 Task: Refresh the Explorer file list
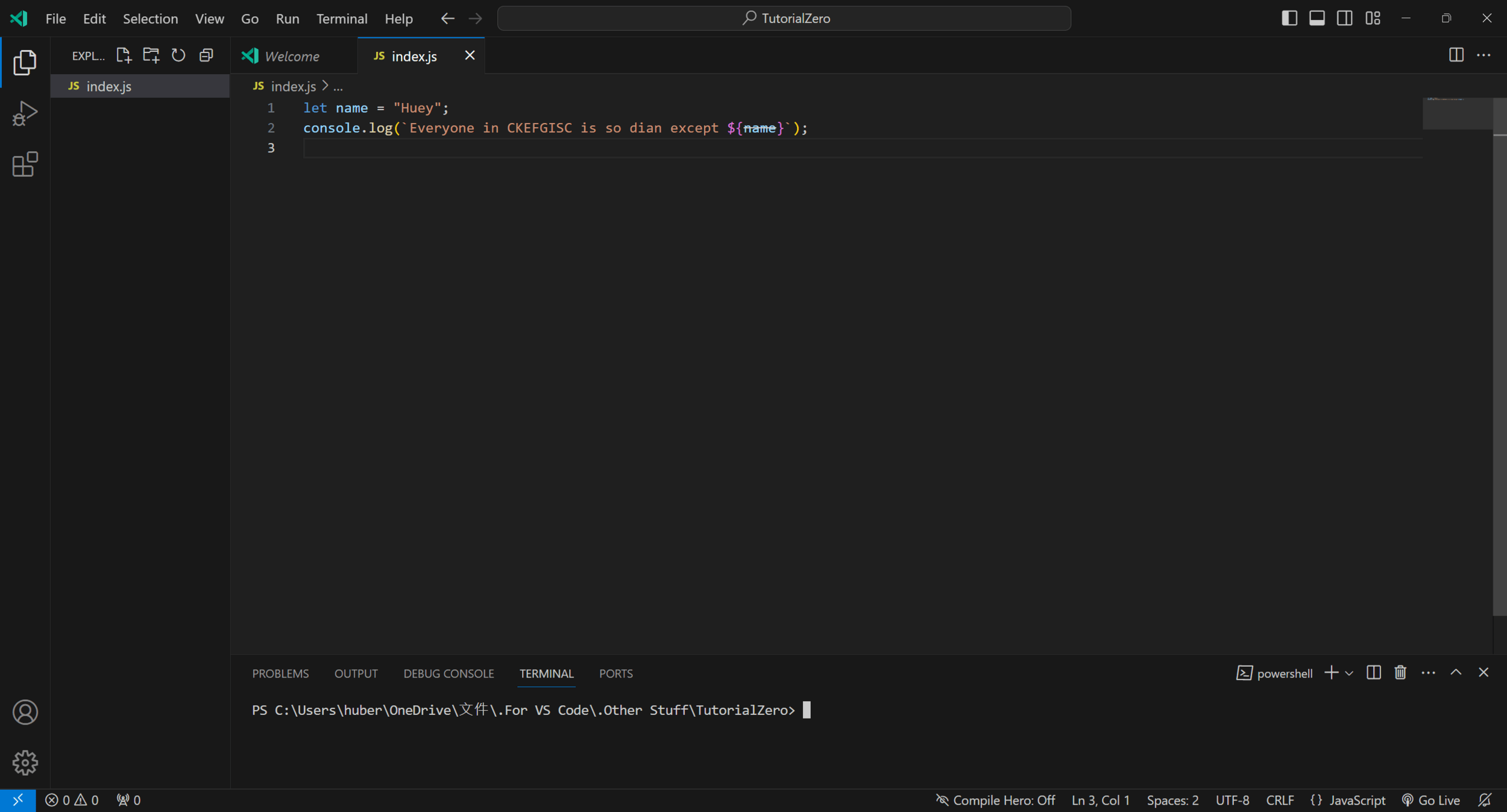pos(178,55)
